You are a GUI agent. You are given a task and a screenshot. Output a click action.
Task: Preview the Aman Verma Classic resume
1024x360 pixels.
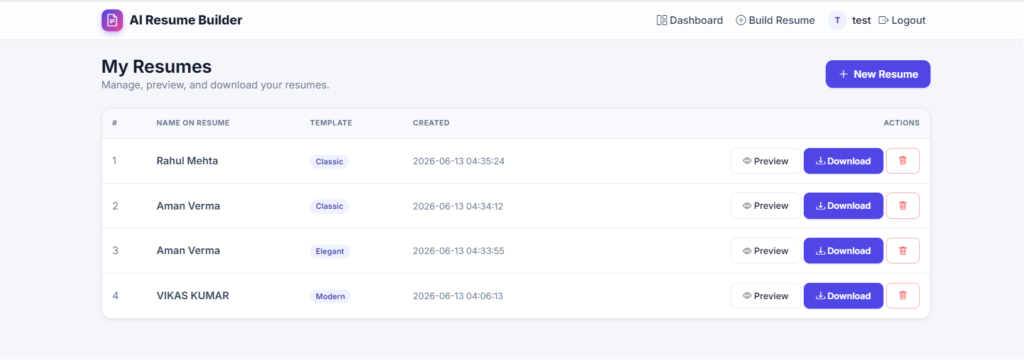pos(765,206)
